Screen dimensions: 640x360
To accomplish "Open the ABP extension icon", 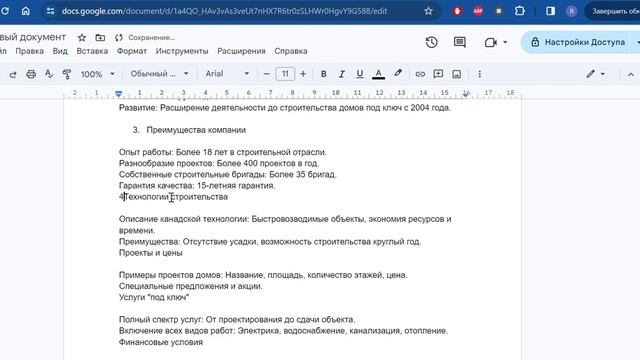I will click(478, 11).
